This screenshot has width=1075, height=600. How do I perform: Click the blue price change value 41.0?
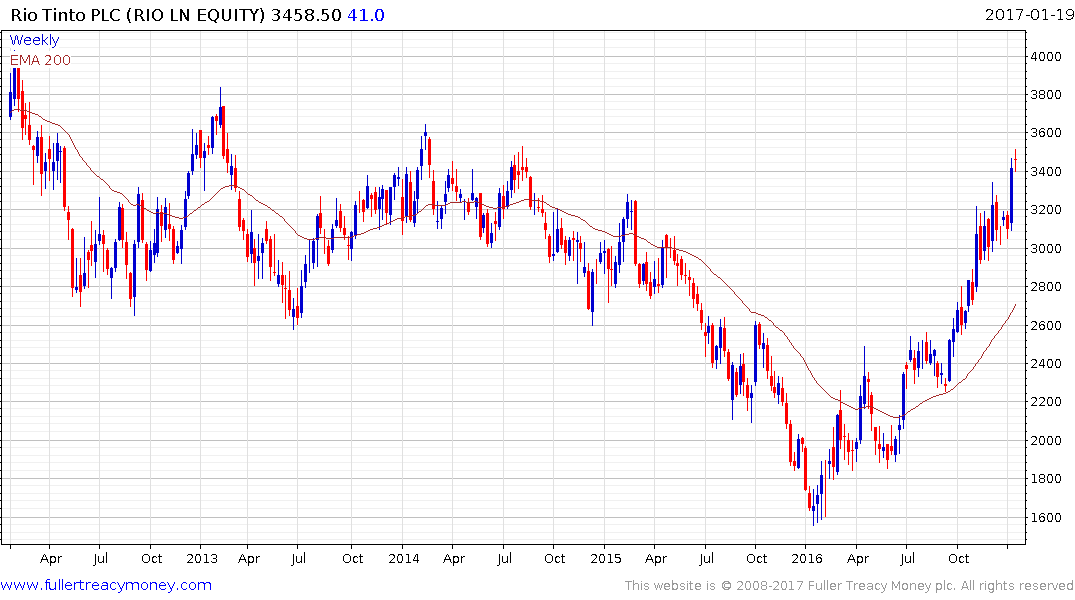tap(366, 15)
